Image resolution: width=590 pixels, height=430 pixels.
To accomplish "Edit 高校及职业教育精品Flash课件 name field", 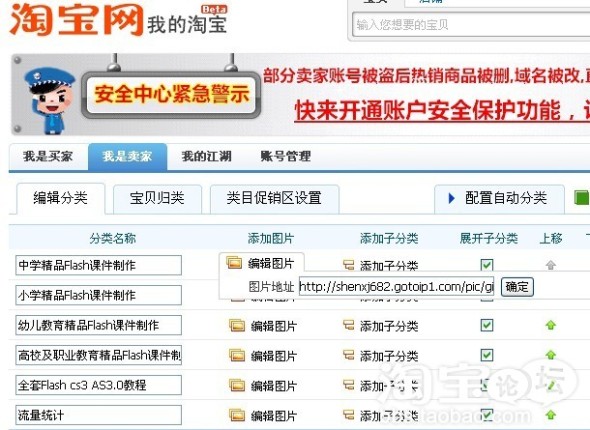I will click(99, 355).
